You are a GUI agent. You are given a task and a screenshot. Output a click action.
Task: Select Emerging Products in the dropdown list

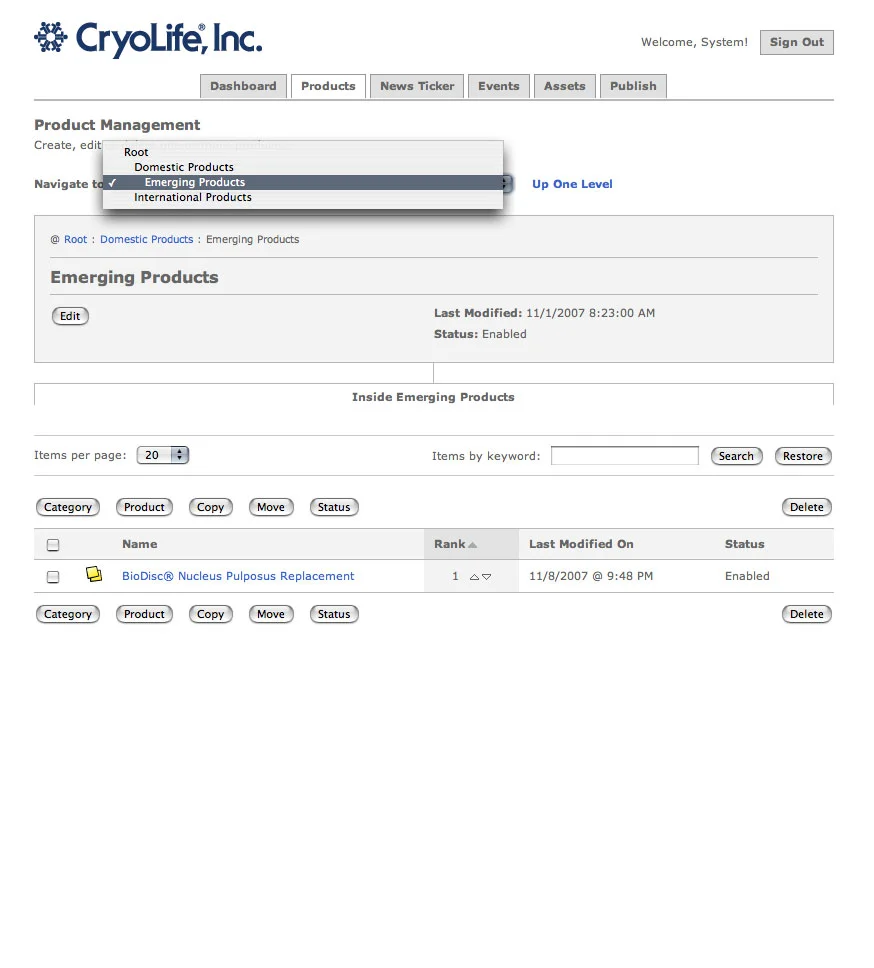[302, 182]
